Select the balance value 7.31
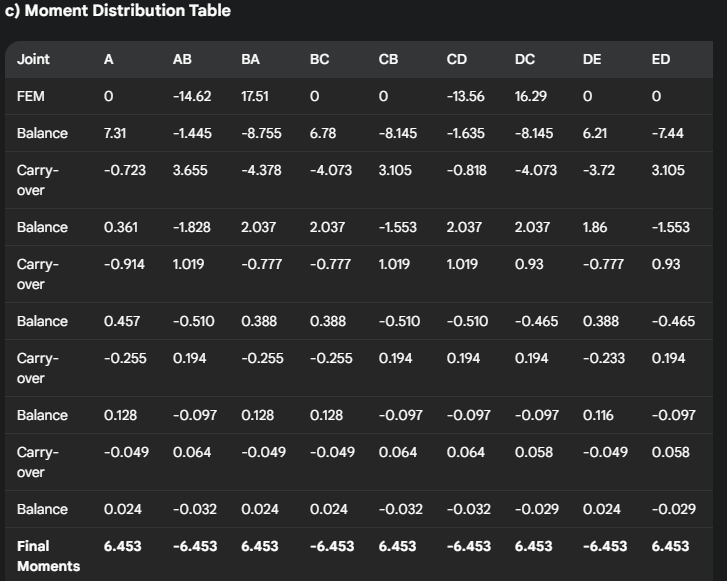Screen dimensions: 727x581 click(x=115, y=133)
